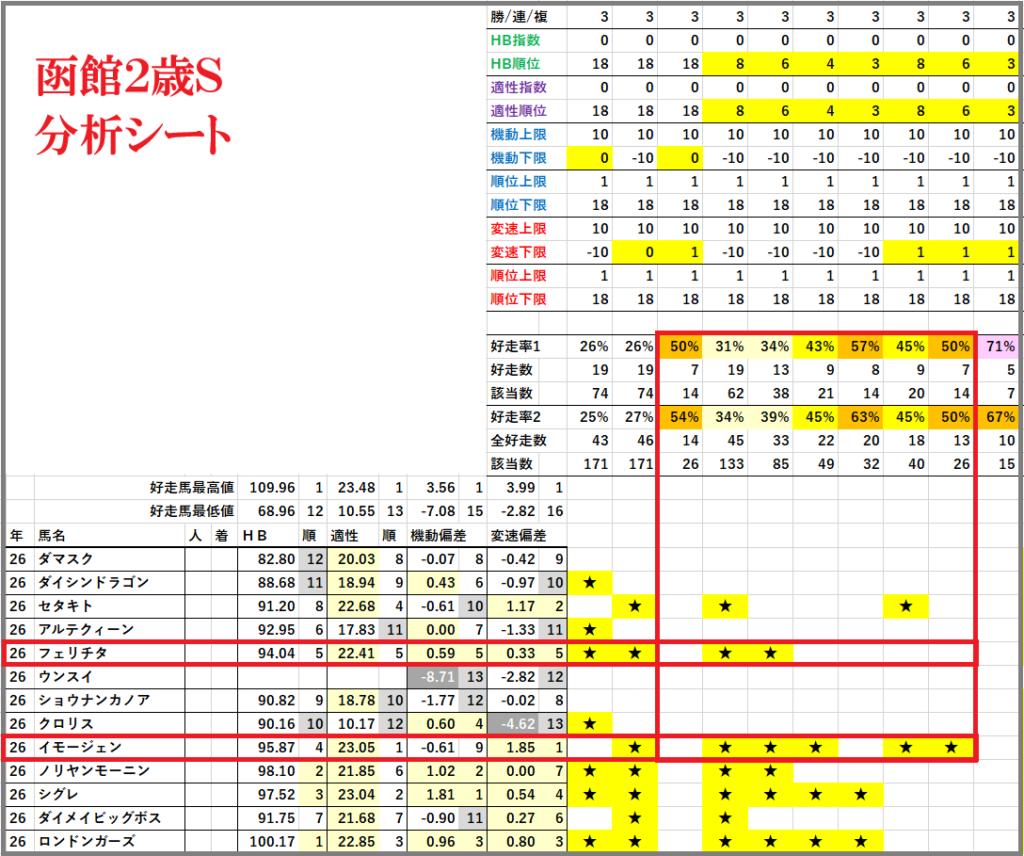Select horse name ダマスク
This screenshot has width=1024, height=856.
[x=65, y=559]
